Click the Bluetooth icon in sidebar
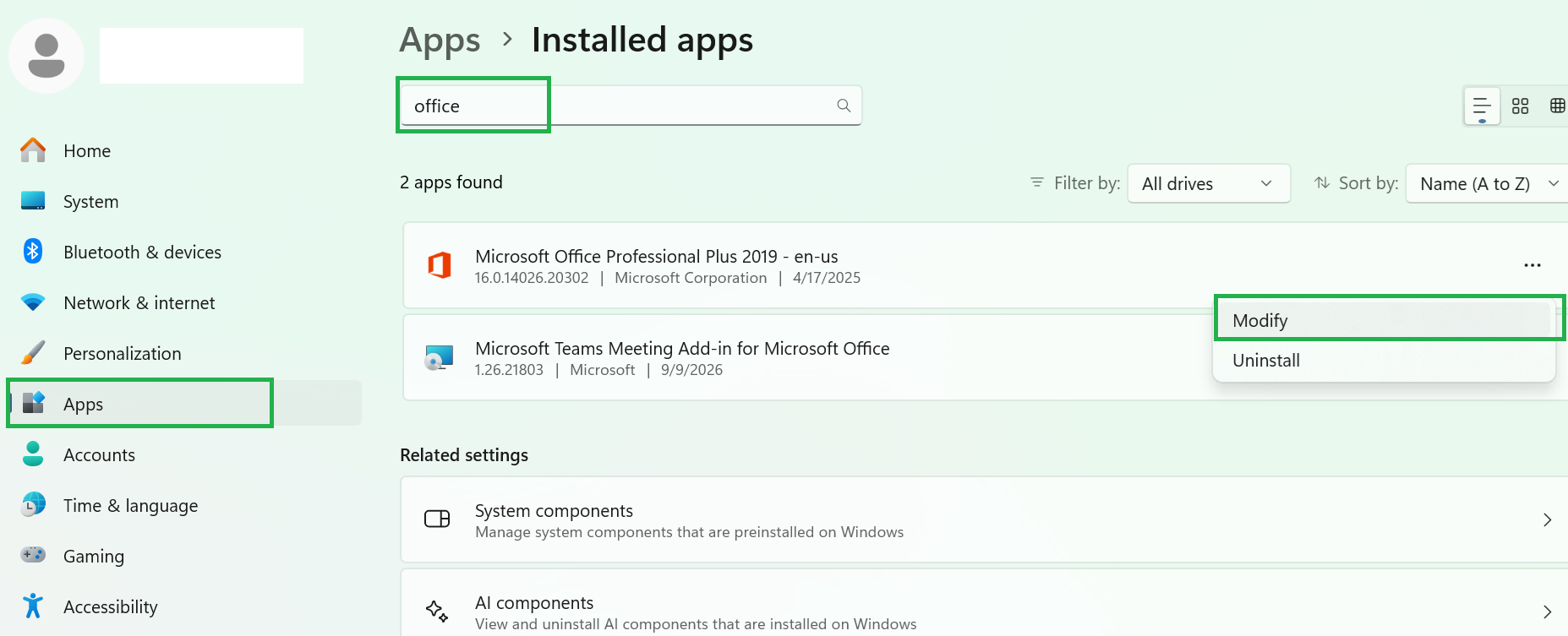The image size is (1568, 636). click(33, 252)
